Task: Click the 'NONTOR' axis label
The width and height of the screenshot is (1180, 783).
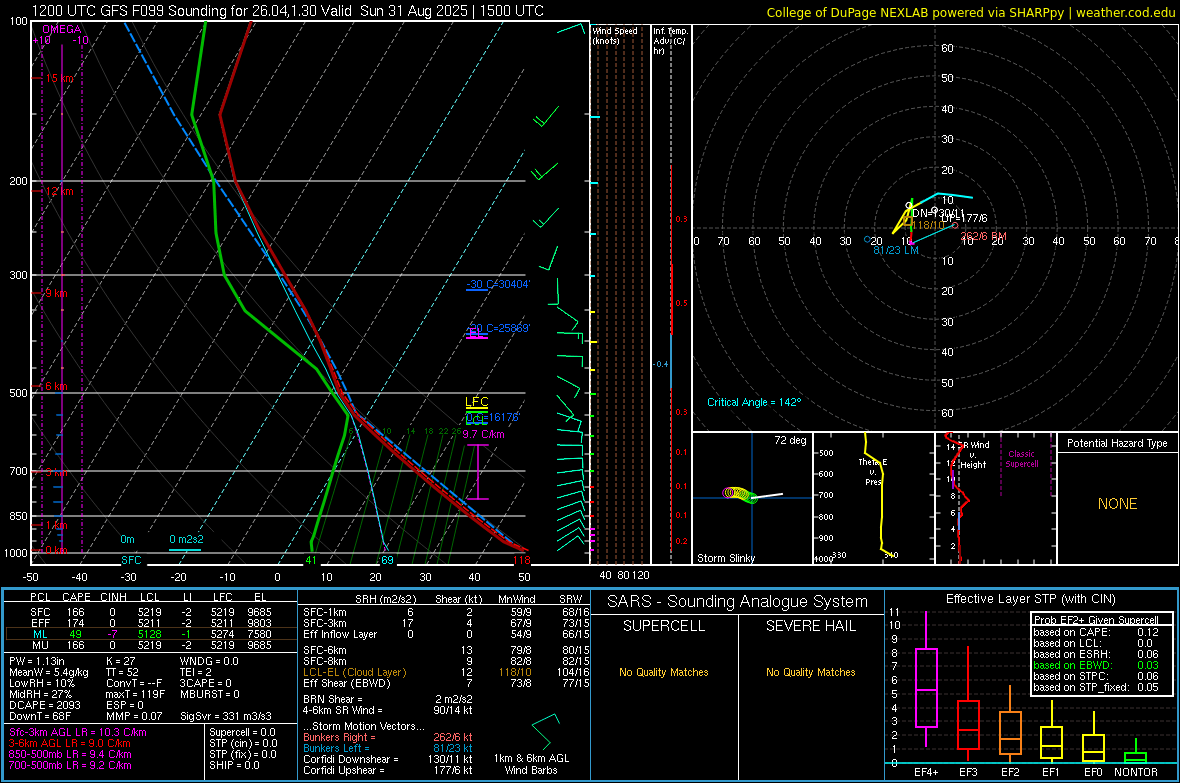Action: click(x=1136, y=772)
